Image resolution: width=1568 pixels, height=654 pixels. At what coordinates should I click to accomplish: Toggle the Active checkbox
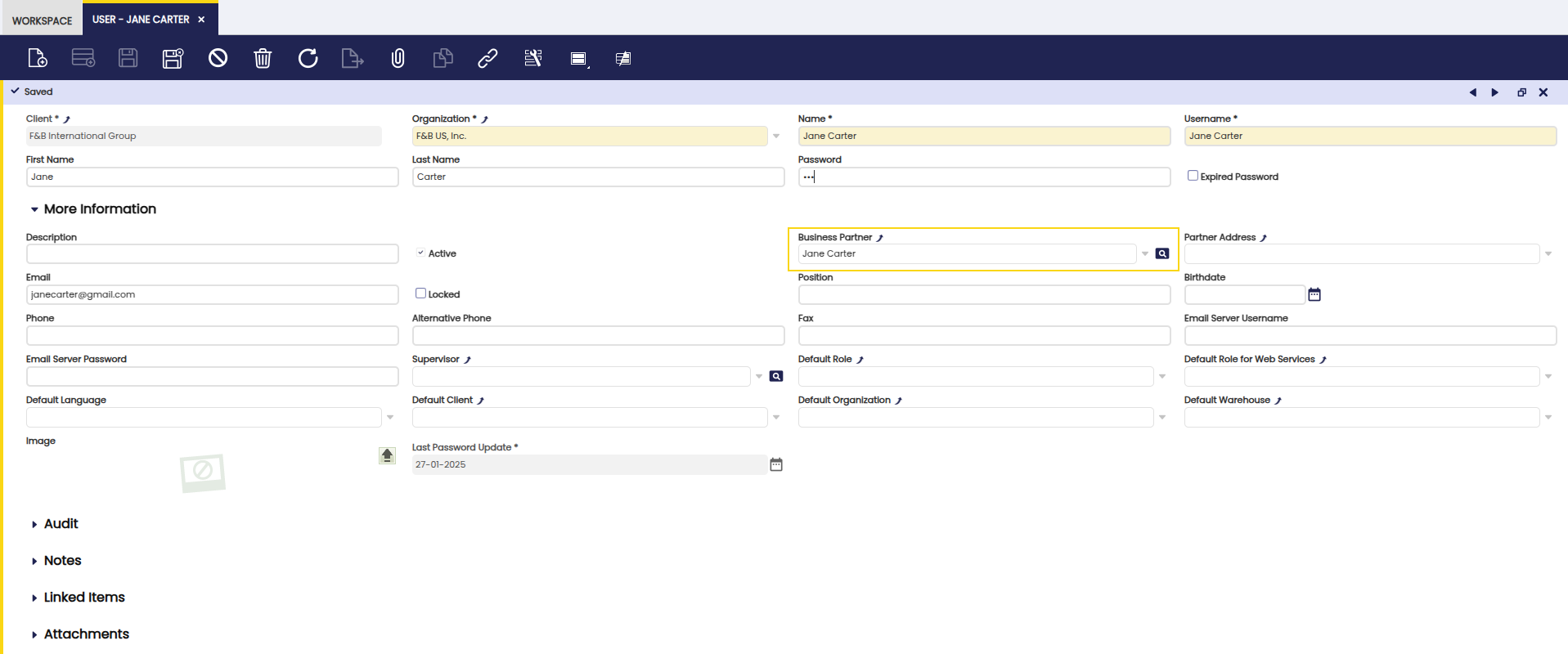pyautogui.click(x=420, y=253)
